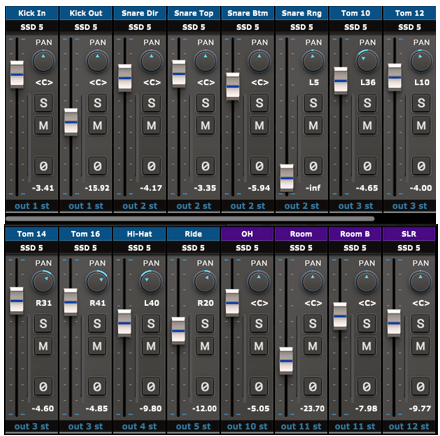This screenshot has width=440, height=436.
Task: Invert phase on OH channel
Action: pyautogui.click(x=259, y=386)
